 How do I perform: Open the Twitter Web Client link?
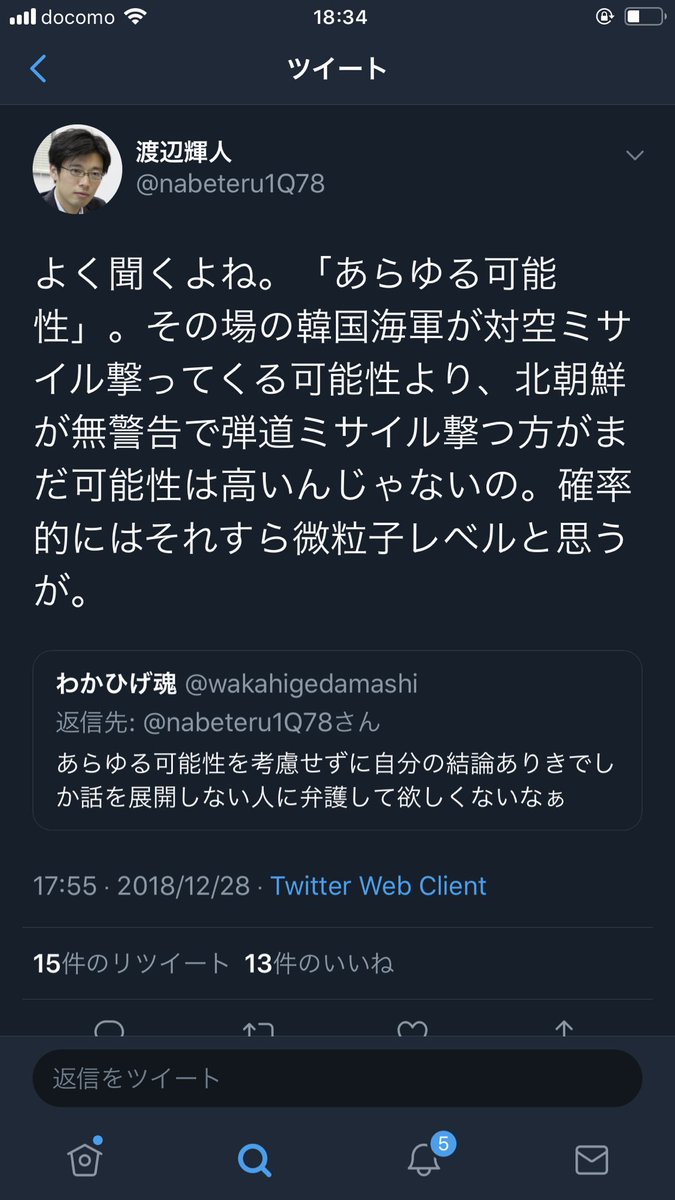click(x=378, y=886)
